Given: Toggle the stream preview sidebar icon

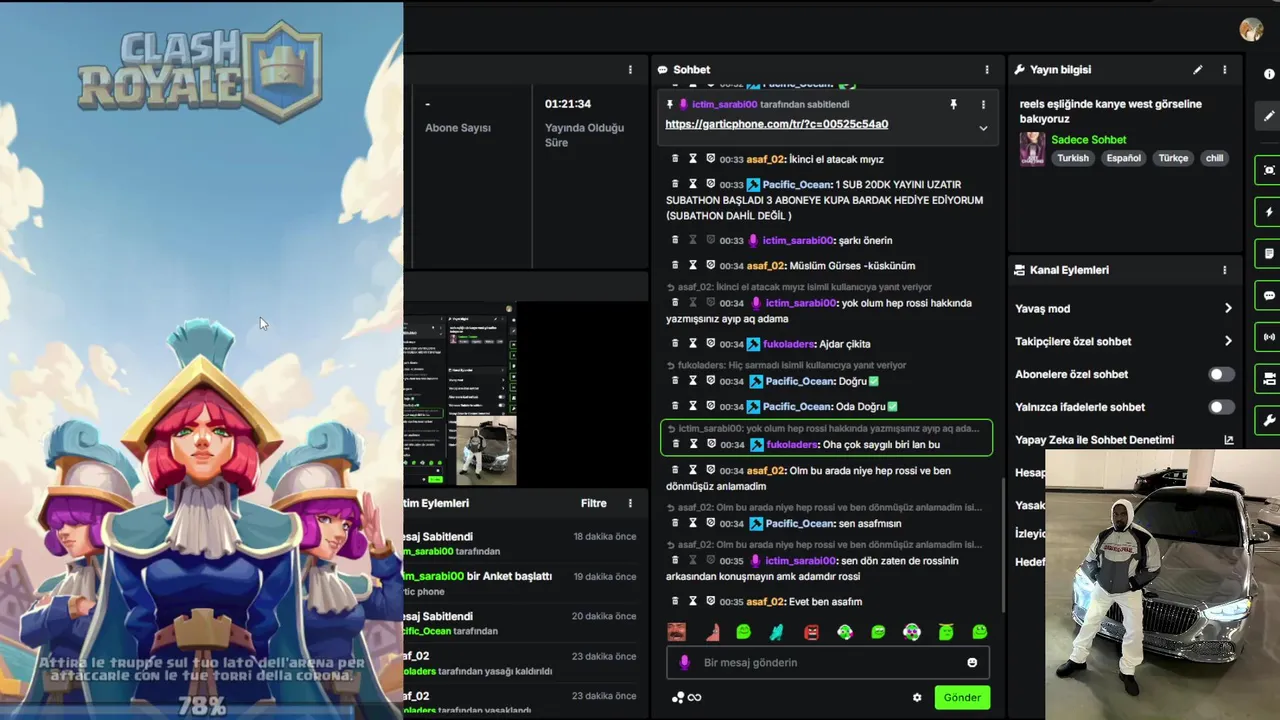Looking at the screenshot, I should [1269, 170].
